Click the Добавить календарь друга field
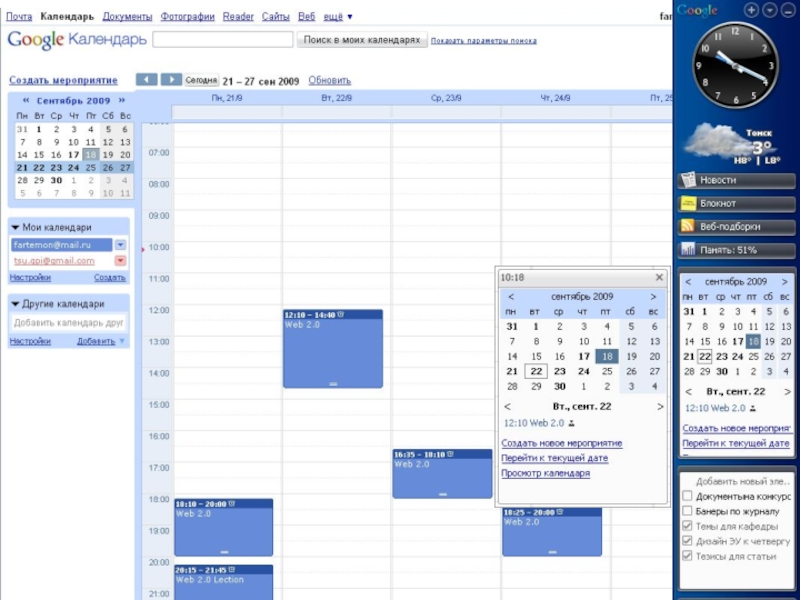This screenshot has height=600, width=800. (x=68, y=322)
